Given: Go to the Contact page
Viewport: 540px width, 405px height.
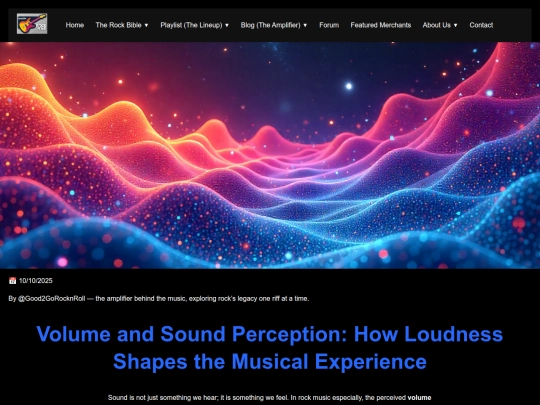Looking at the screenshot, I should [x=481, y=25].
